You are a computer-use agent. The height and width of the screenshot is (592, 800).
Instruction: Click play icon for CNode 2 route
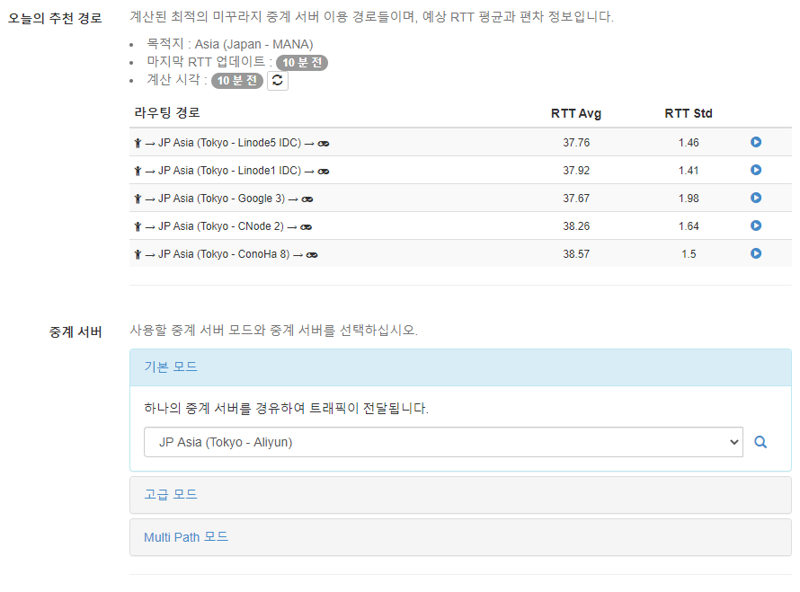[756, 226]
